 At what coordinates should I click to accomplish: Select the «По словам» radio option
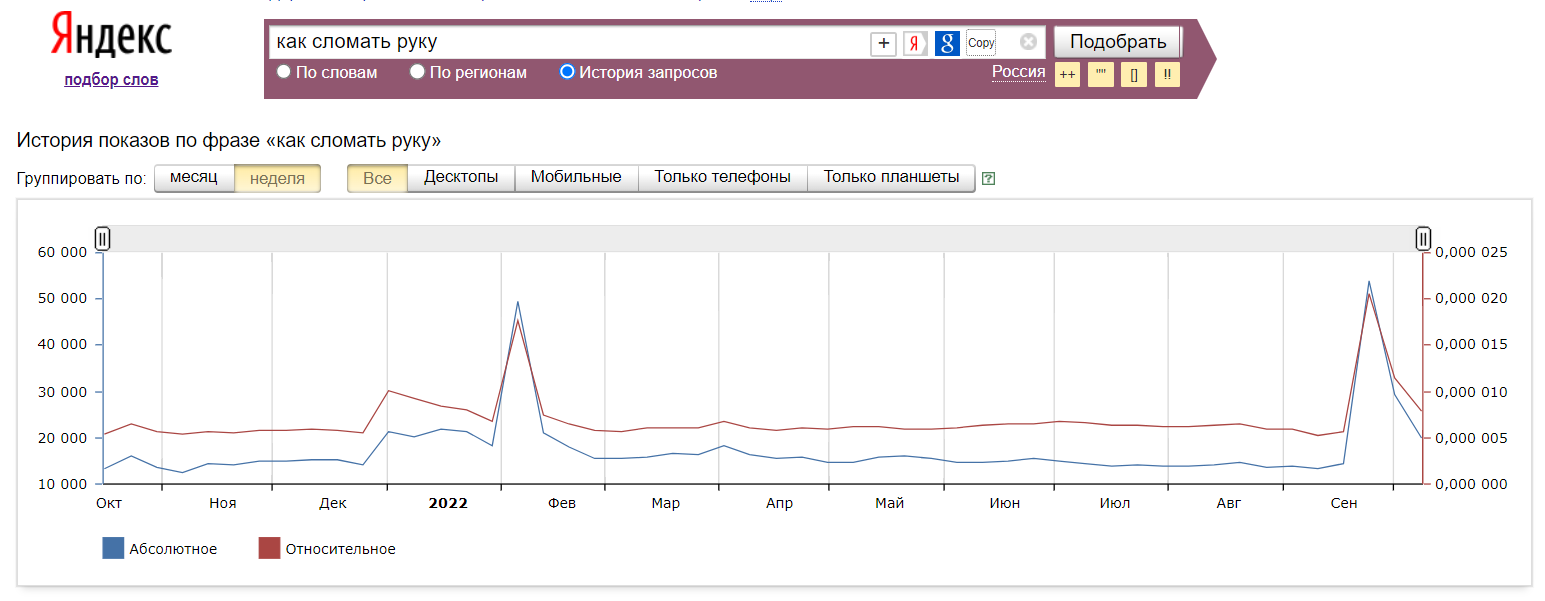click(x=284, y=72)
